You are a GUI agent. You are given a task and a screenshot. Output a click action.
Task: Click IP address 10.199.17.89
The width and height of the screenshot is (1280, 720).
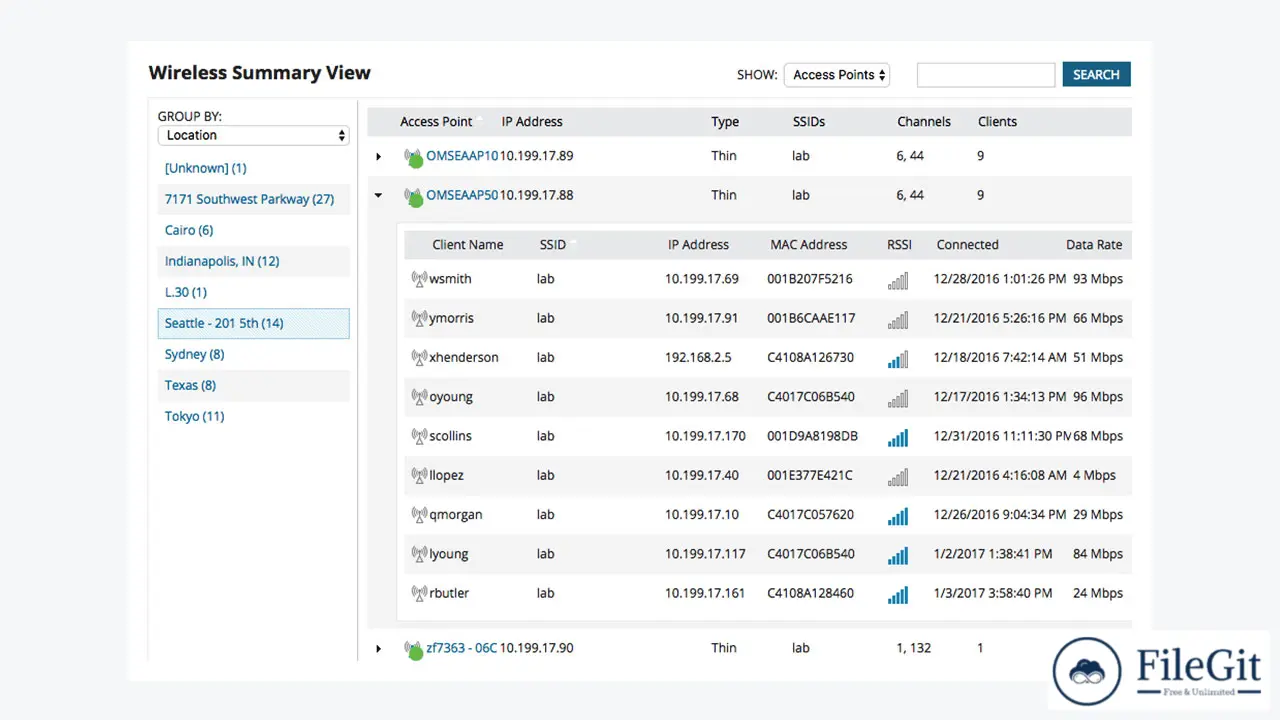coord(536,156)
